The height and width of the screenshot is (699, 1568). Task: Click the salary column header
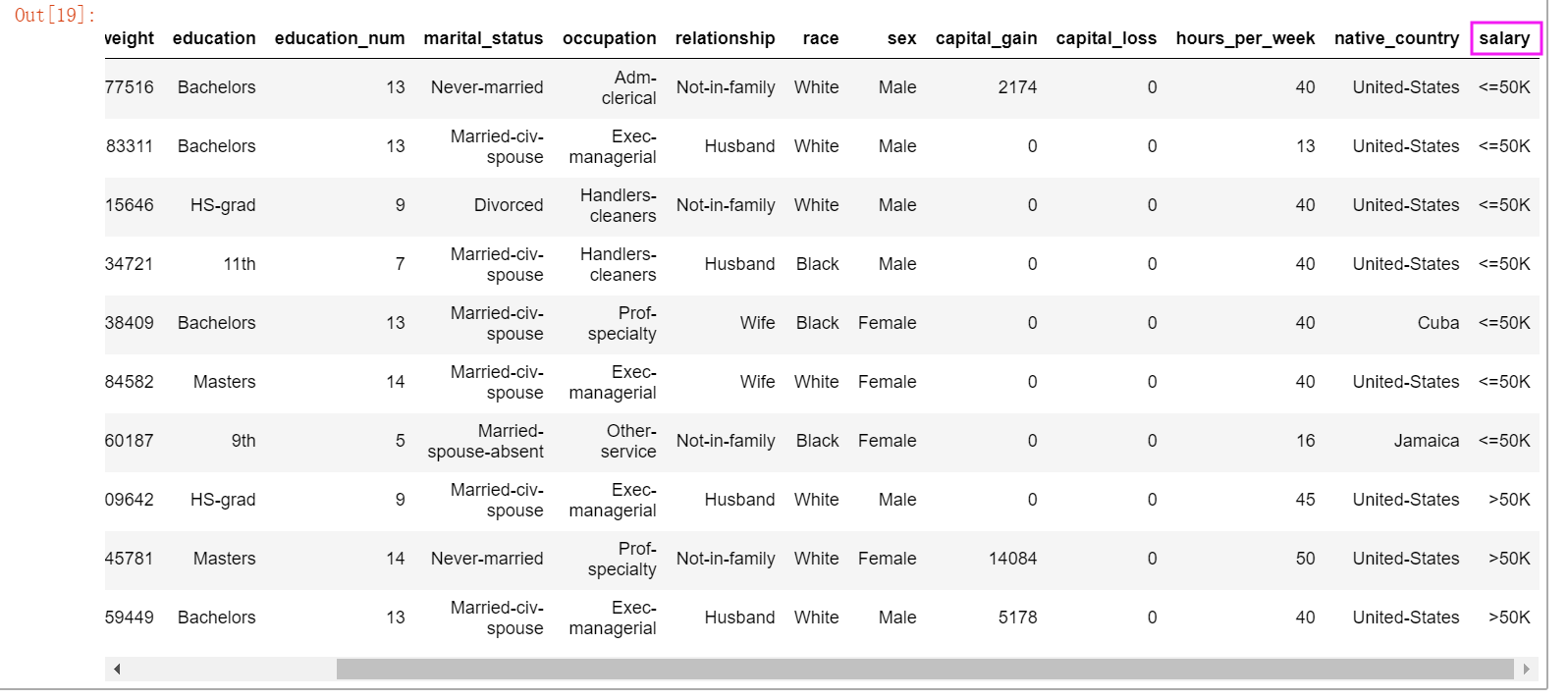point(1504,38)
